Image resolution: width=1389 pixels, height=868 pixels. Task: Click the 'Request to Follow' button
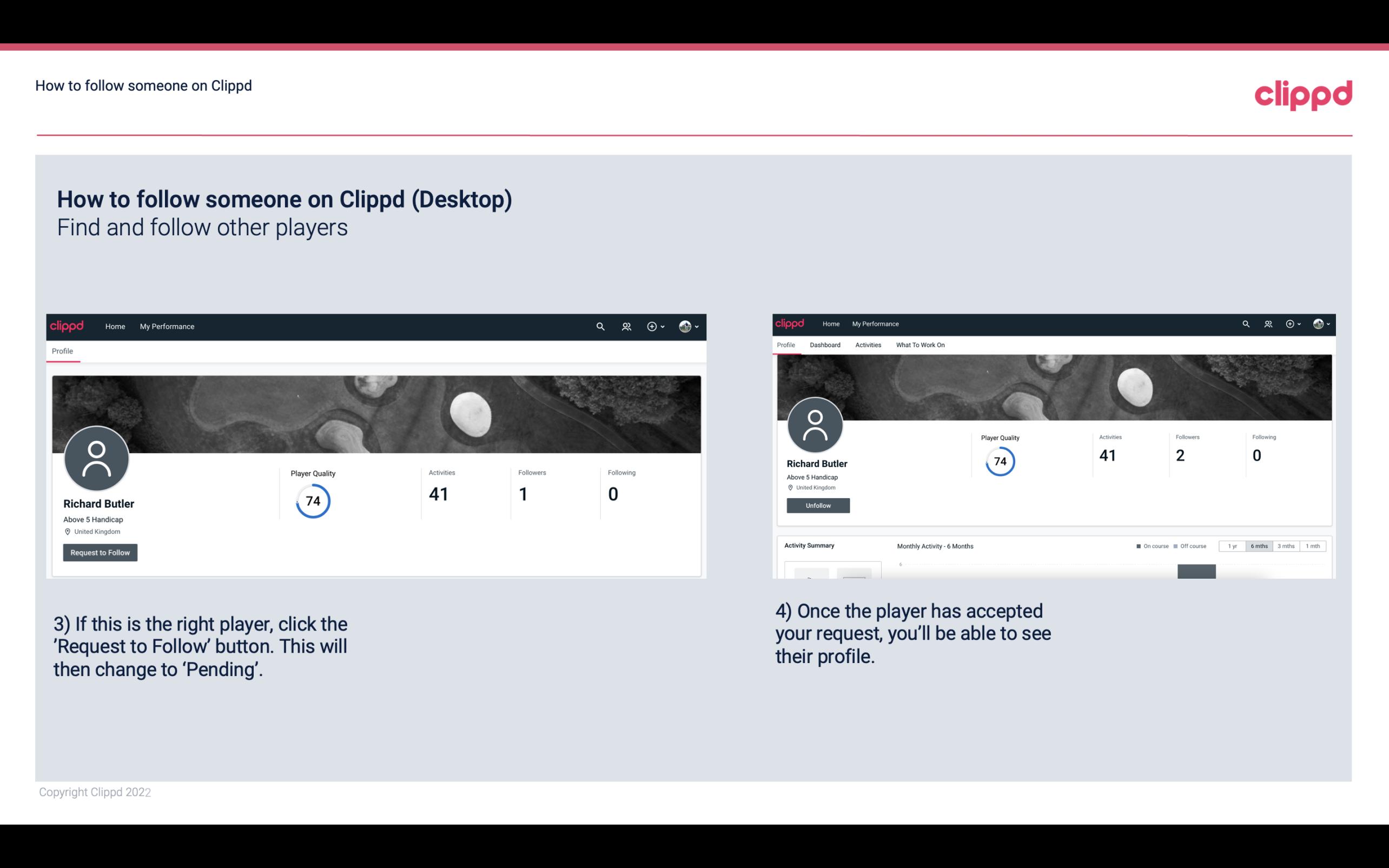pyautogui.click(x=100, y=552)
